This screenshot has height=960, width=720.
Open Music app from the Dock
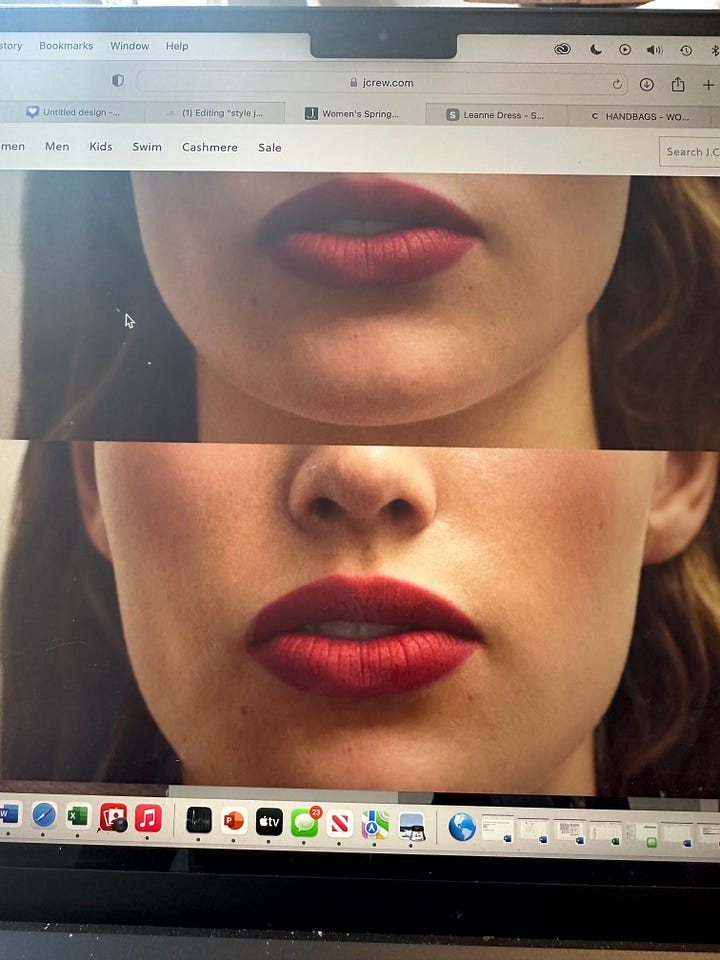pyautogui.click(x=148, y=818)
